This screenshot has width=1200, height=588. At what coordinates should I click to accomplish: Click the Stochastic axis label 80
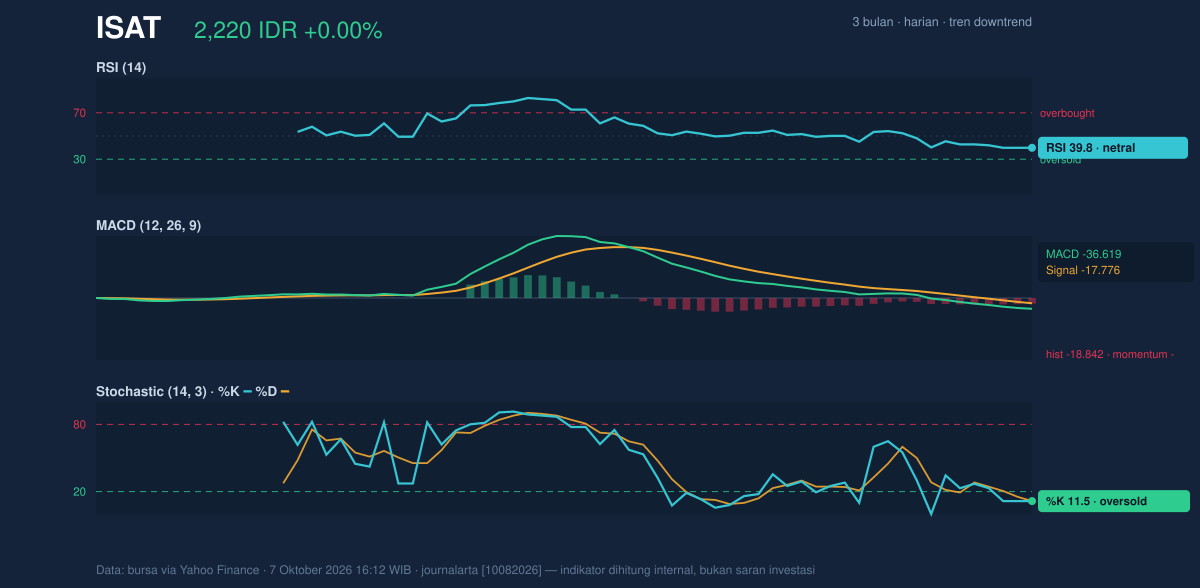click(x=79, y=425)
